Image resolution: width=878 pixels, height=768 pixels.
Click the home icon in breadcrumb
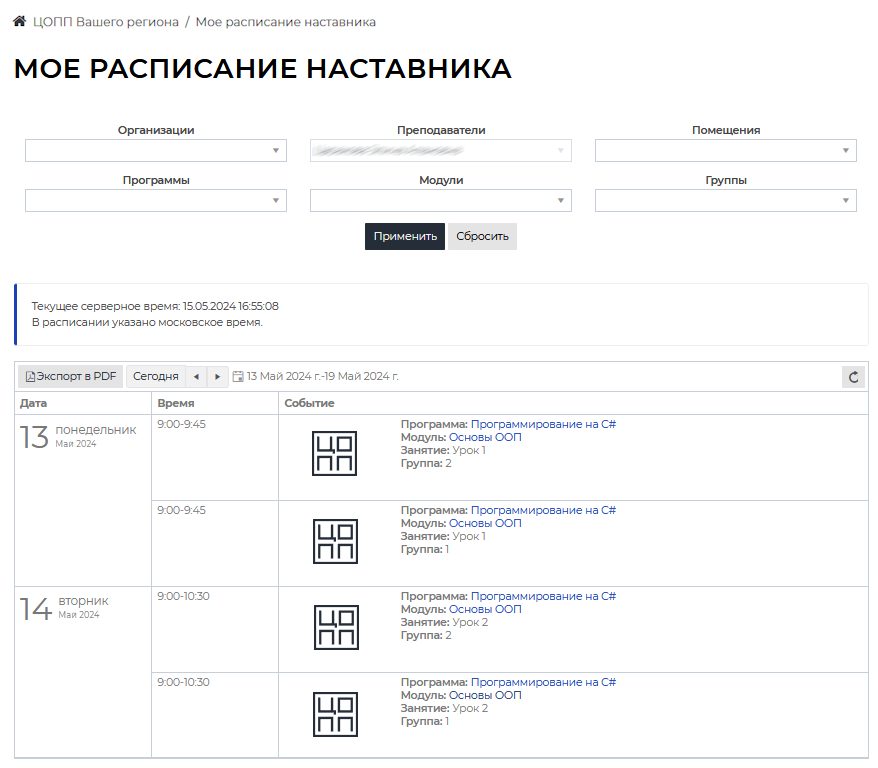(19, 21)
